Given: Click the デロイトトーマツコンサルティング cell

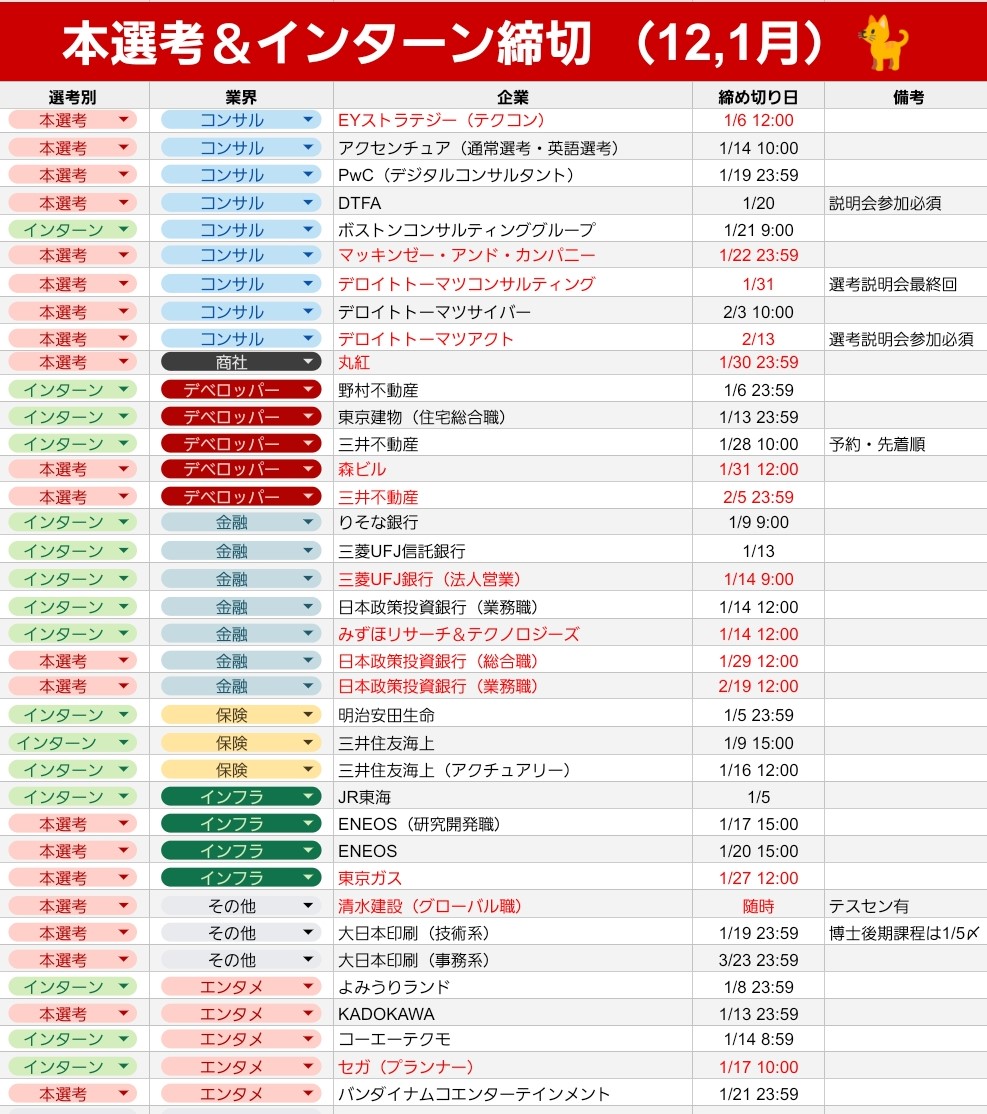Looking at the screenshot, I should [513, 284].
